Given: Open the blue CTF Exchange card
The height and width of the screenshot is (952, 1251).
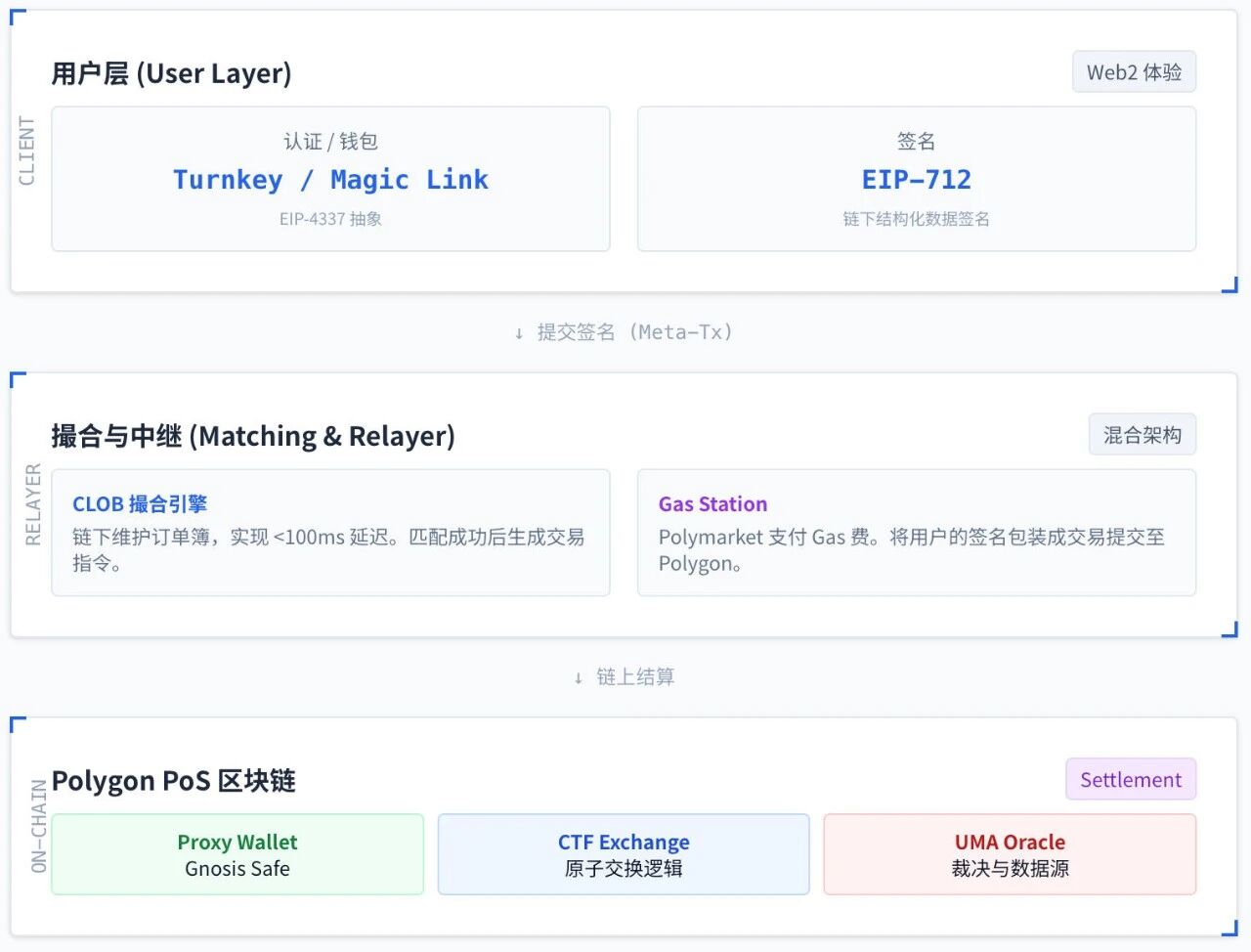Looking at the screenshot, I should 624,854.
